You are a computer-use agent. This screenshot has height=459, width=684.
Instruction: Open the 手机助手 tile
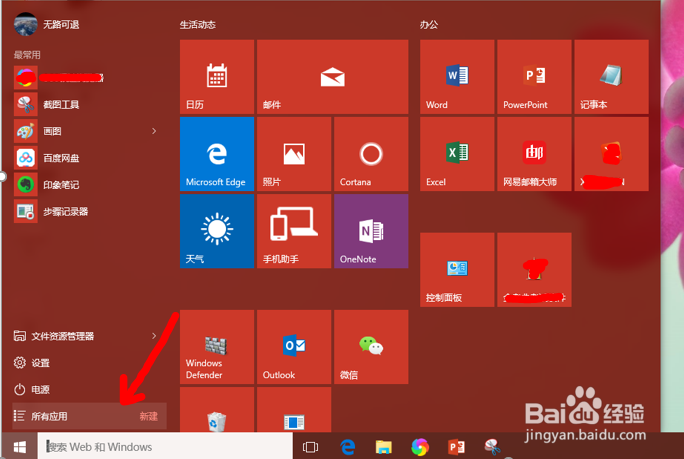[294, 231]
